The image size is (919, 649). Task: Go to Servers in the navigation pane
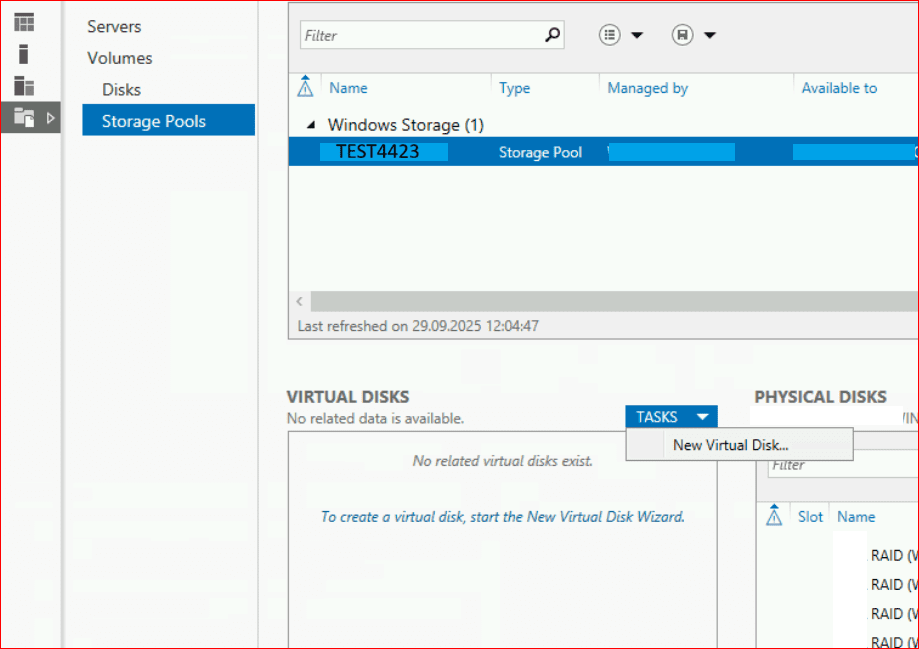tap(114, 27)
